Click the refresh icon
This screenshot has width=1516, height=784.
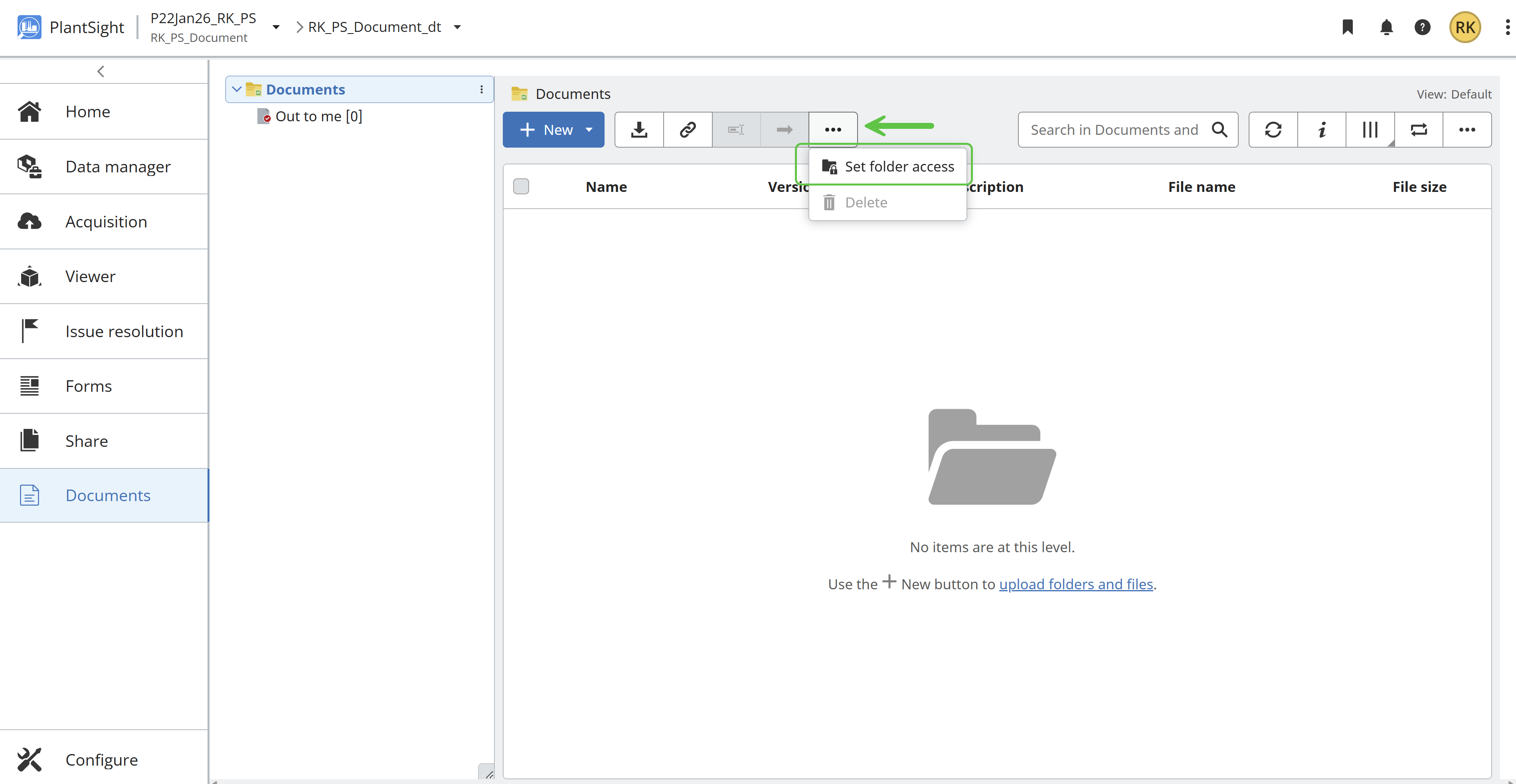(x=1273, y=130)
